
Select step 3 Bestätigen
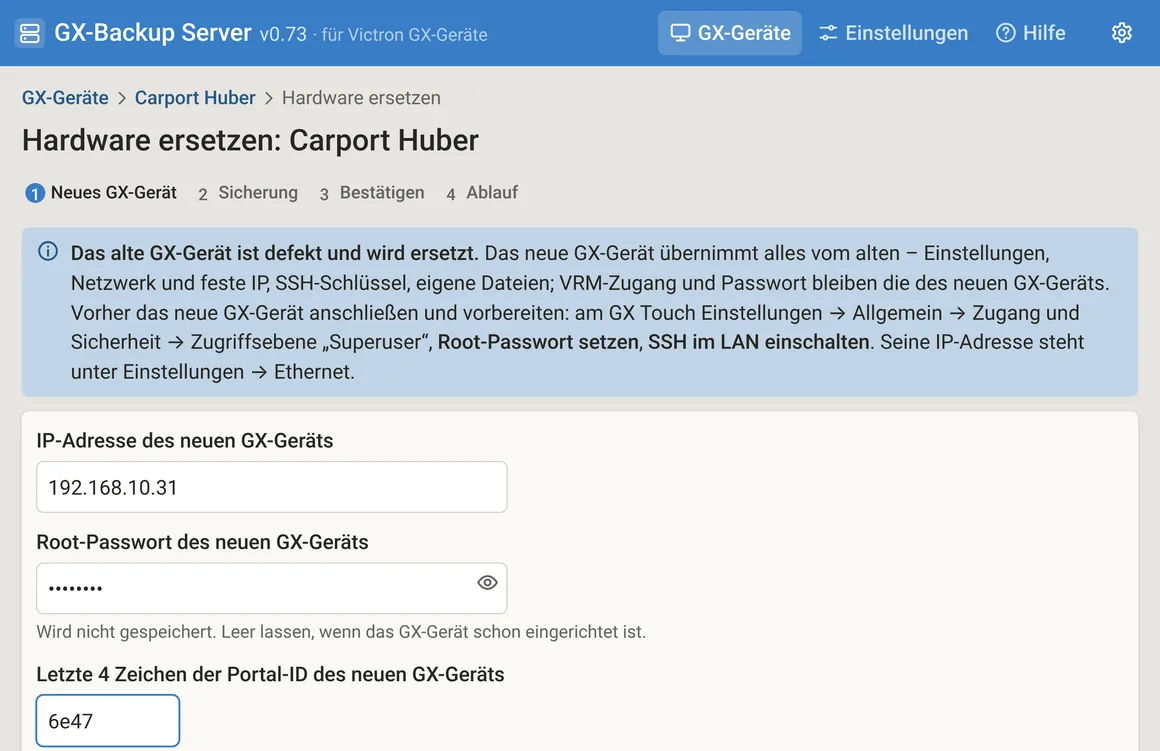click(371, 193)
